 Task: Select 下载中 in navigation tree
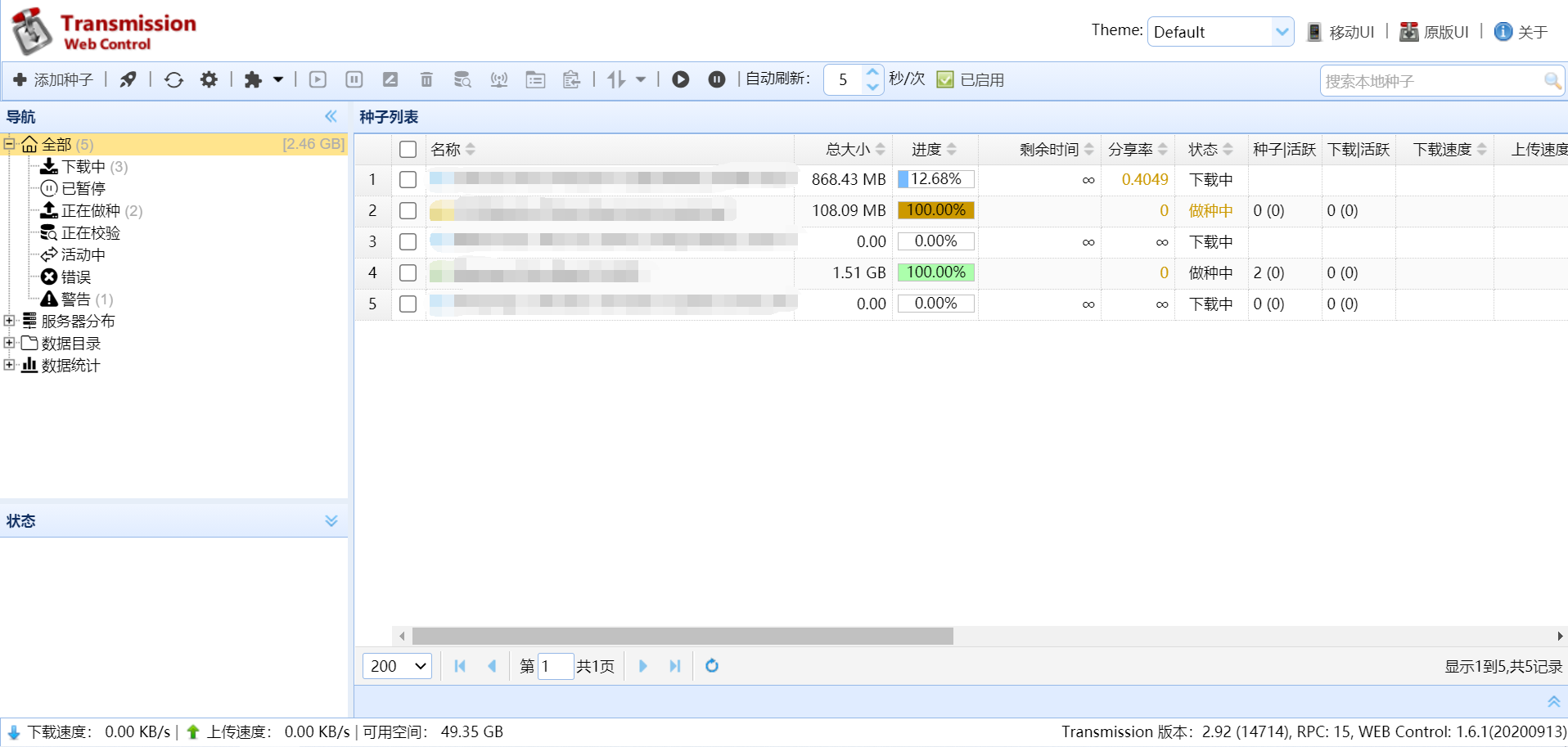click(x=83, y=167)
